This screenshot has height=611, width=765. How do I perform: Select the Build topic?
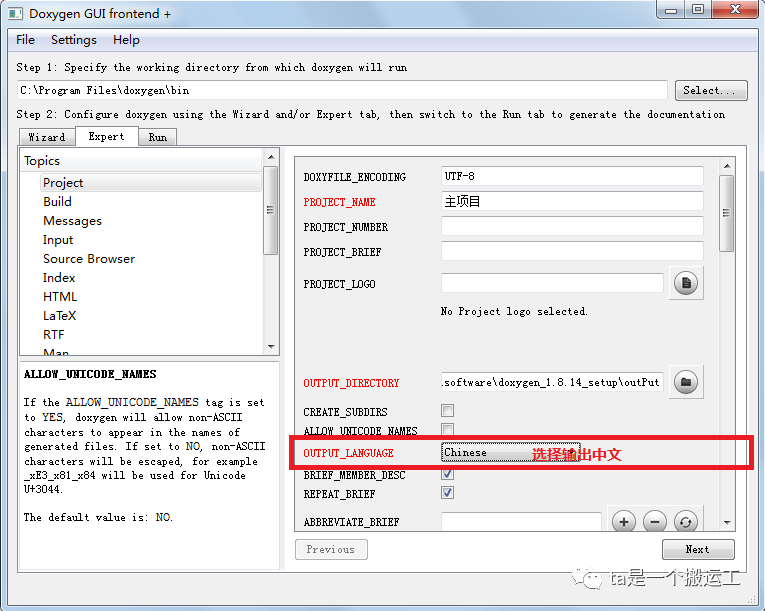[58, 202]
